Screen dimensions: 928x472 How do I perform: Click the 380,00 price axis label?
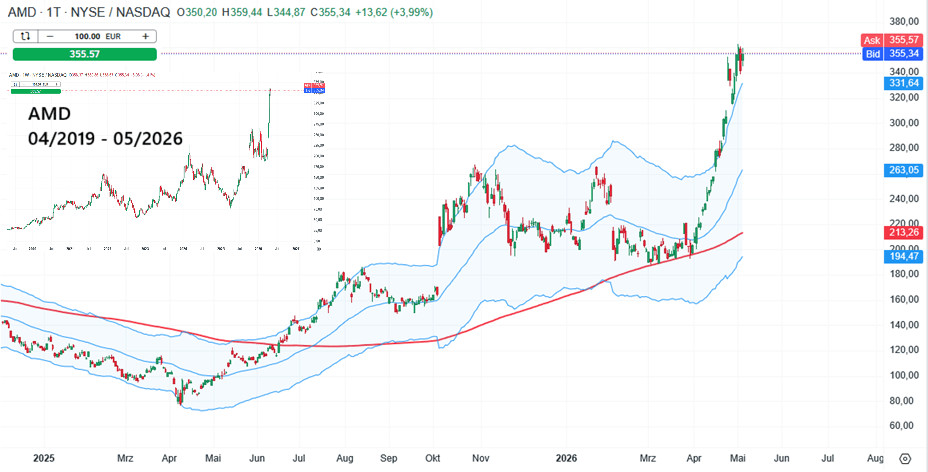coord(903,22)
